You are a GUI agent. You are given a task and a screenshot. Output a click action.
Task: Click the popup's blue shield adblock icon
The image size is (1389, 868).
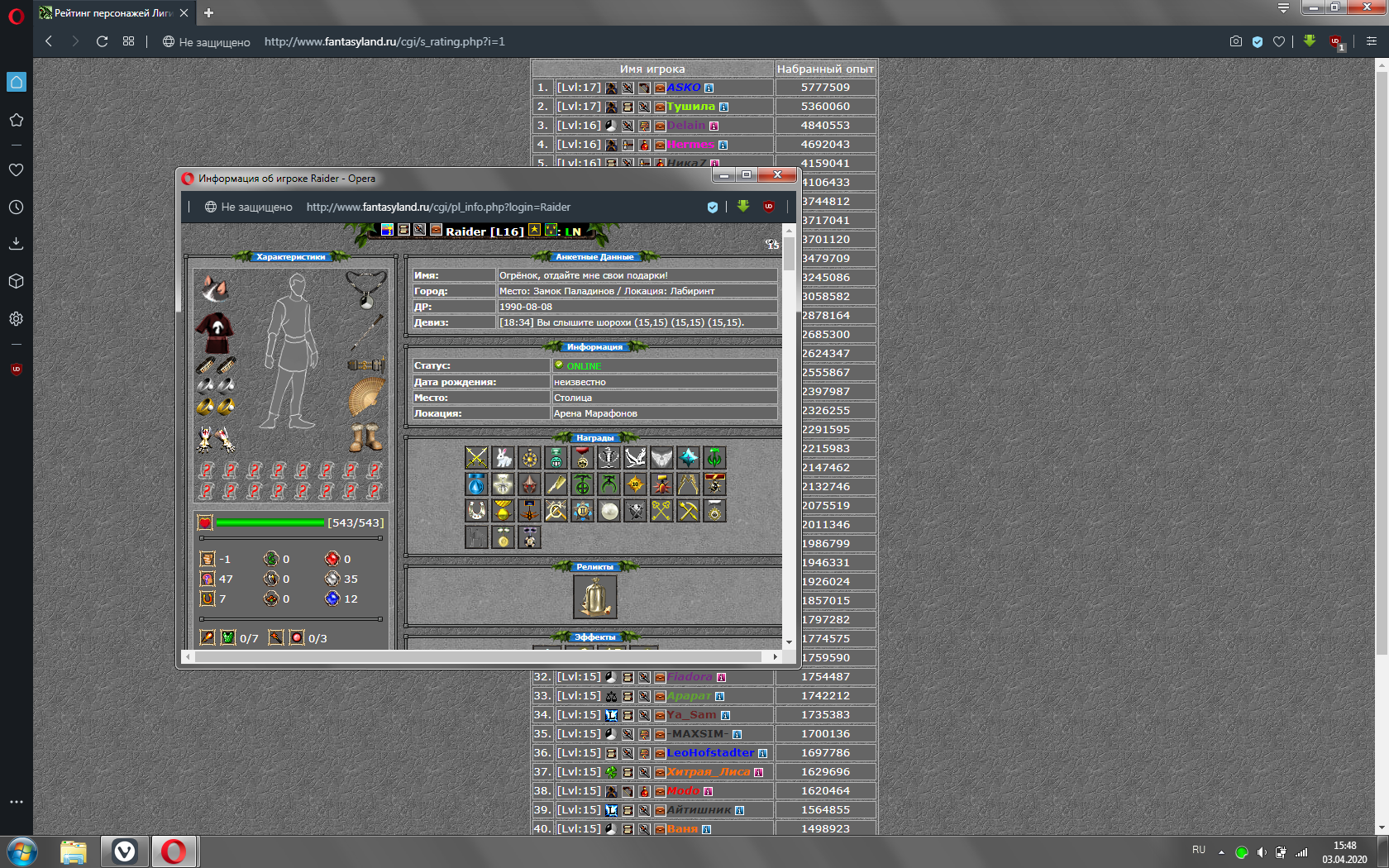coord(713,207)
